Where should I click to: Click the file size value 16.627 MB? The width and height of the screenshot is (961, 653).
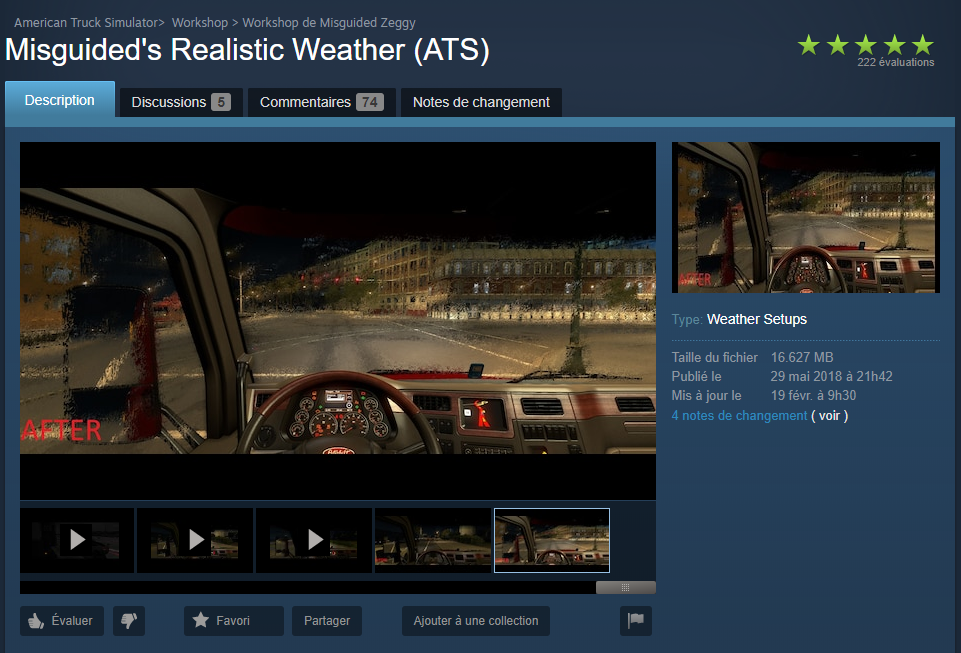pos(802,357)
